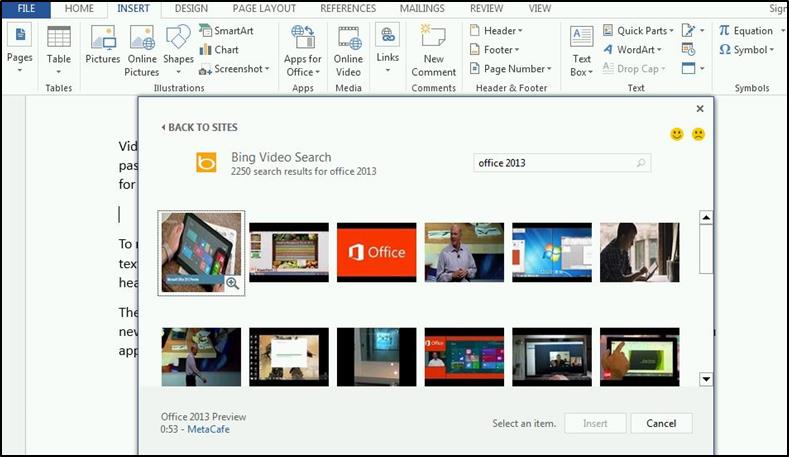
Task: Select the finger touching screen video thumbnail
Action: pos(640,357)
